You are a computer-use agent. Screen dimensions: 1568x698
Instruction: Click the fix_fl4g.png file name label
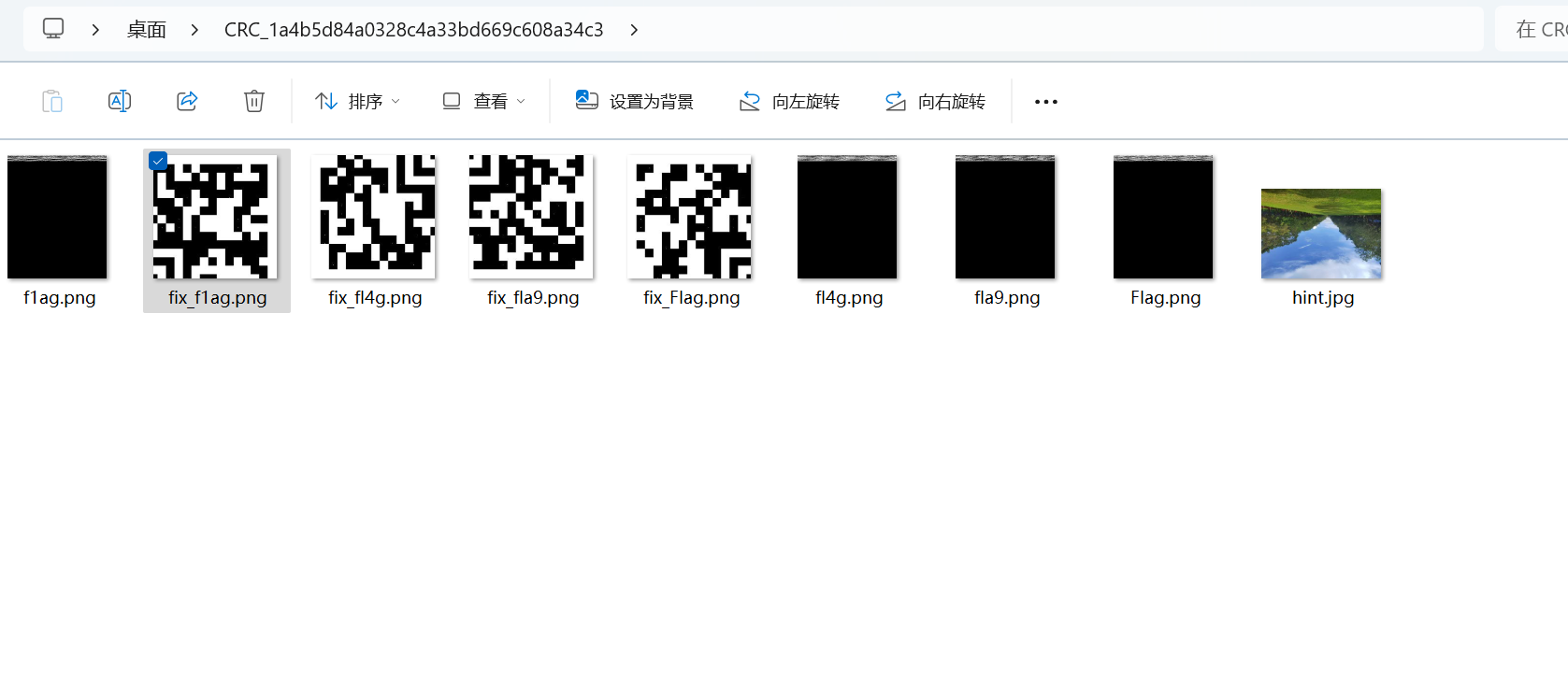[375, 298]
